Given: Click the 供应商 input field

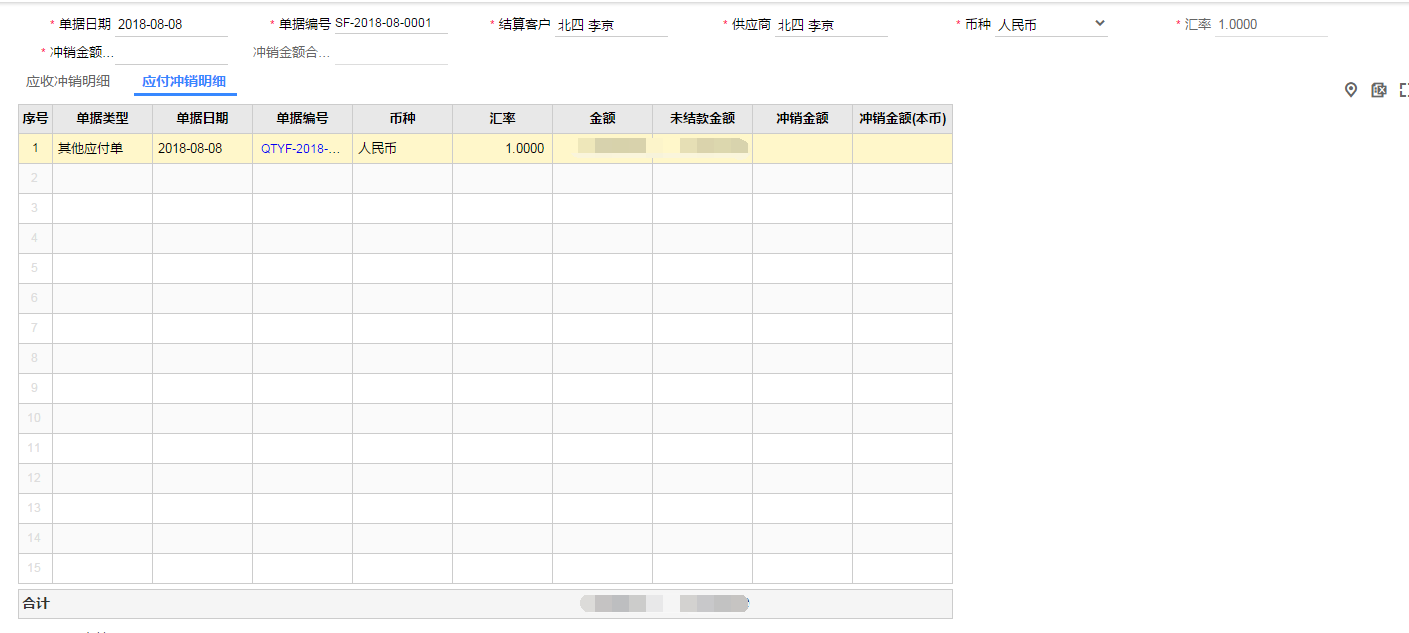Looking at the screenshot, I should coord(830,25).
